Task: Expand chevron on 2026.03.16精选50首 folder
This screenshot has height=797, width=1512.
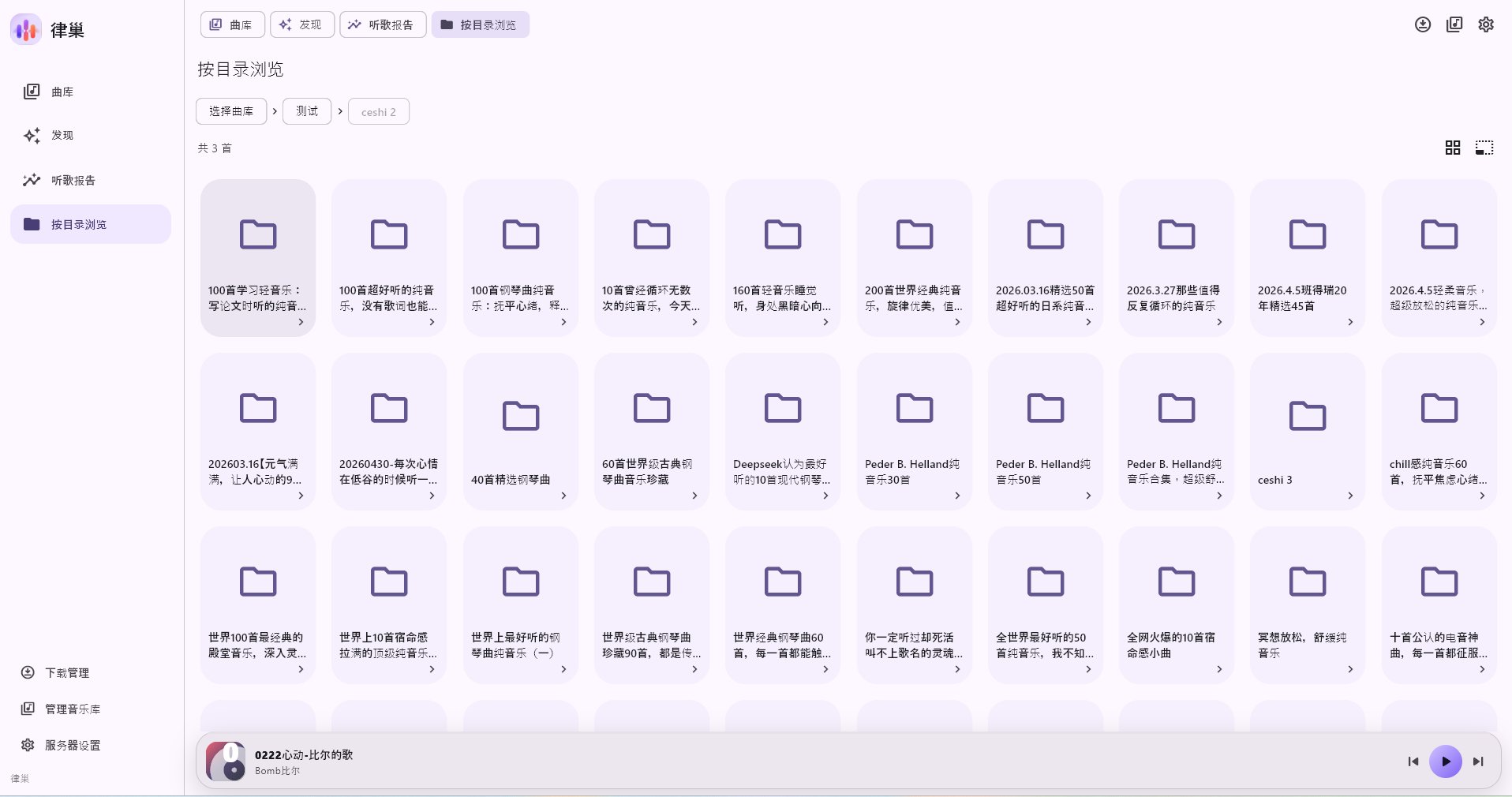Action: [x=1088, y=322]
